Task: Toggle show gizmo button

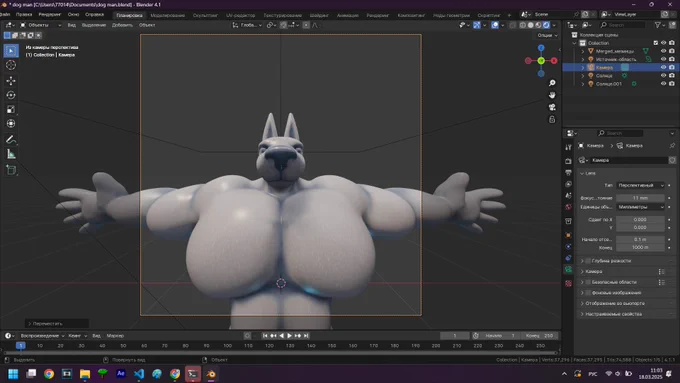Action: [x=477, y=25]
